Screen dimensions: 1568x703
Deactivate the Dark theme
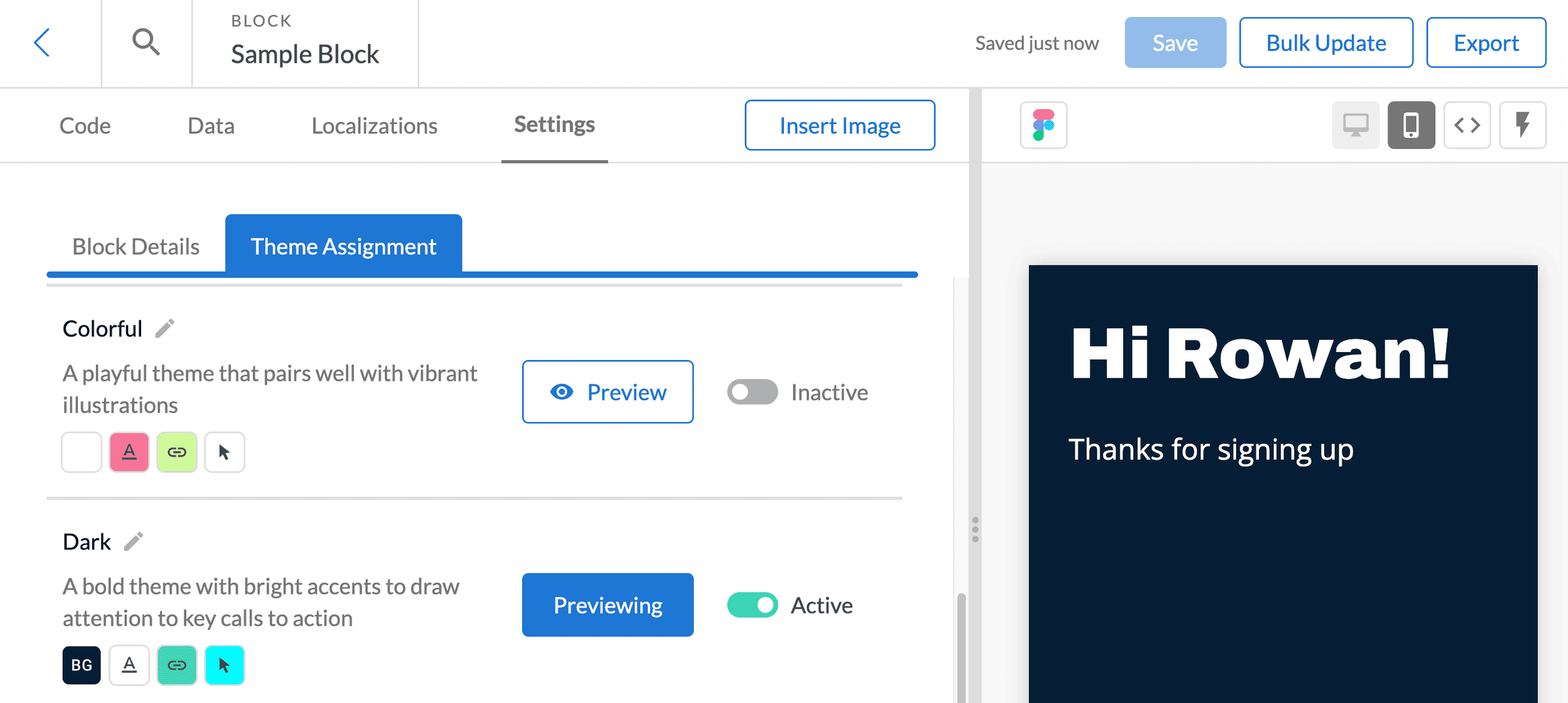click(752, 605)
